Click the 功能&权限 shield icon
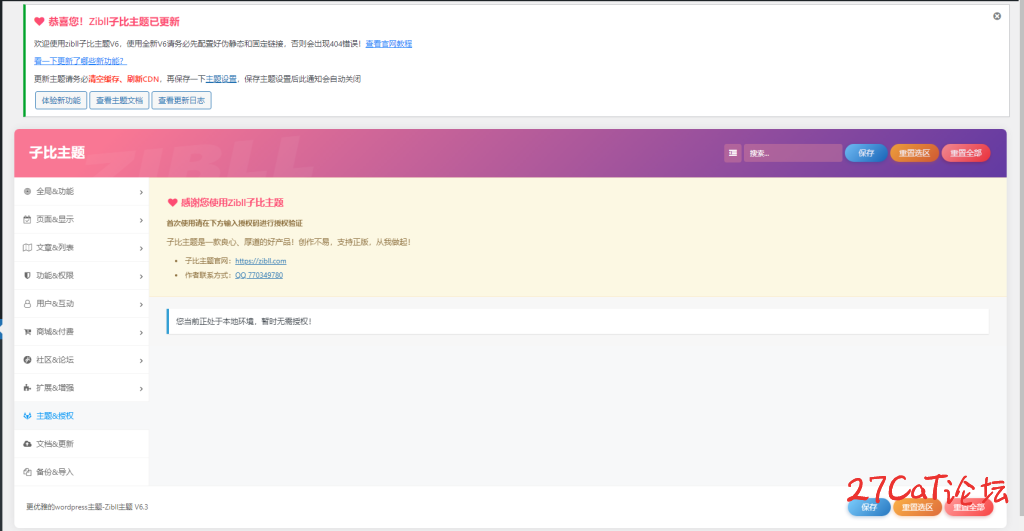 pyautogui.click(x=27, y=276)
